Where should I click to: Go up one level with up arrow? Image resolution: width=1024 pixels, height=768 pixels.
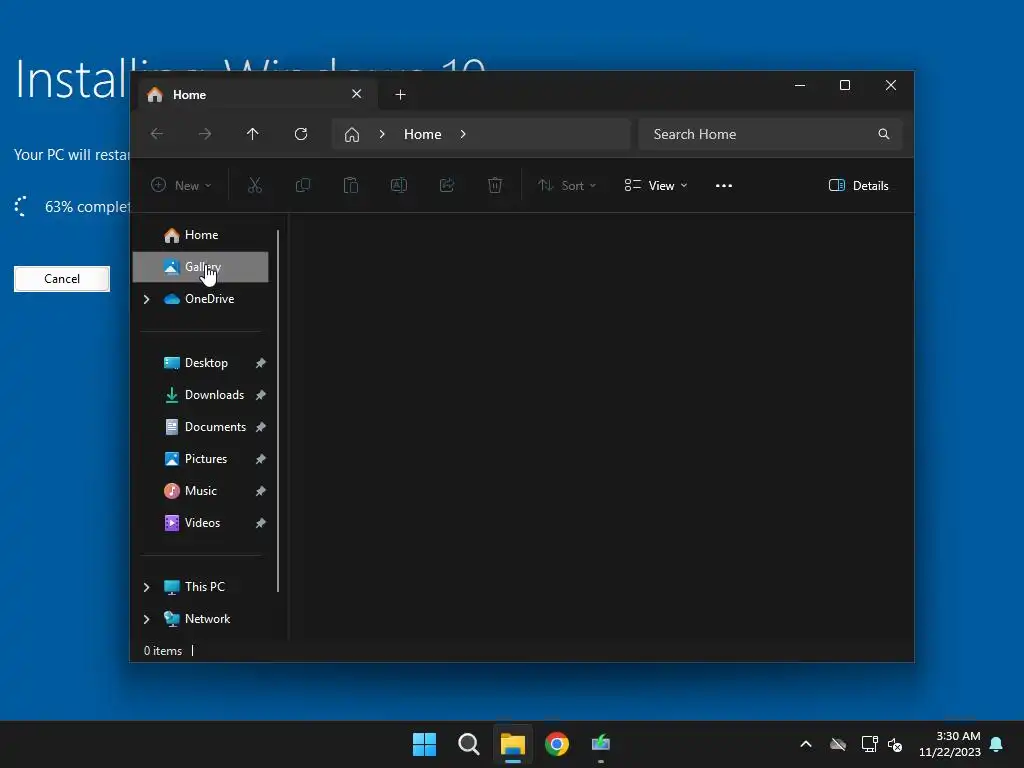(253, 134)
